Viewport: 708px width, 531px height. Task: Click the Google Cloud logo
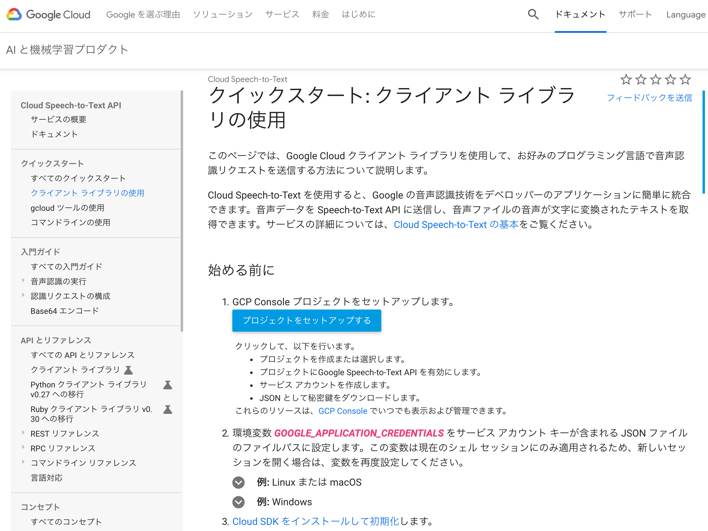[x=48, y=14]
